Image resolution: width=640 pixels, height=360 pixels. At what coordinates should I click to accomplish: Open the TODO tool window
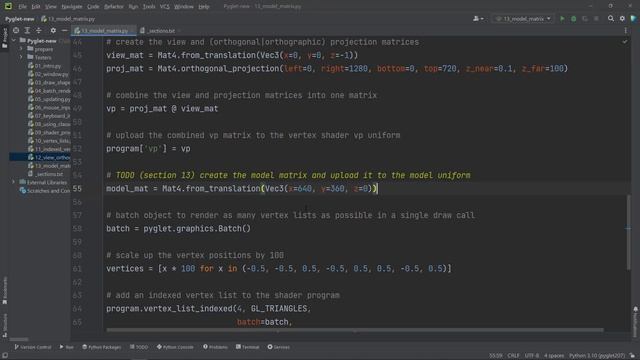(x=139, y=347)
